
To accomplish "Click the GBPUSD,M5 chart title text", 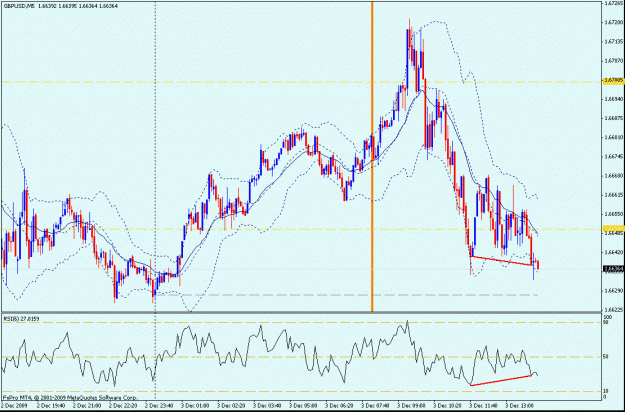I will click(x=20, y=6).
